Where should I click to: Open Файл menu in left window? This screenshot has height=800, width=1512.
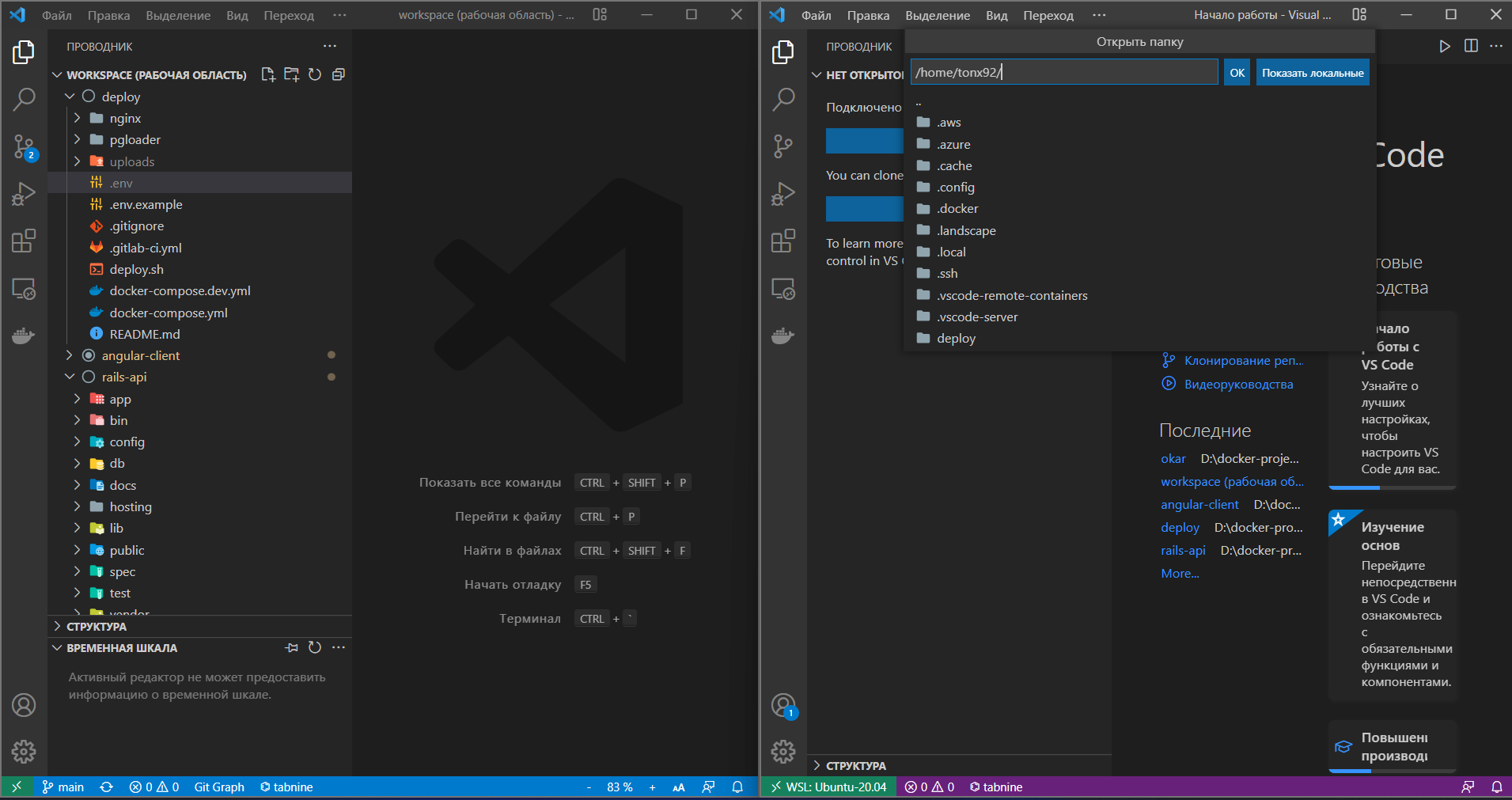click(57, 15)
